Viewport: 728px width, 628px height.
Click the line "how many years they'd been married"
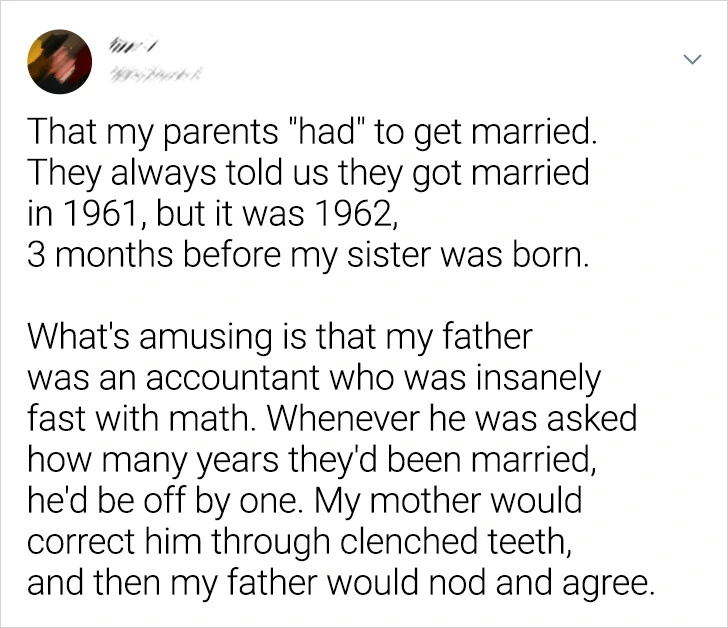point(304,462)
